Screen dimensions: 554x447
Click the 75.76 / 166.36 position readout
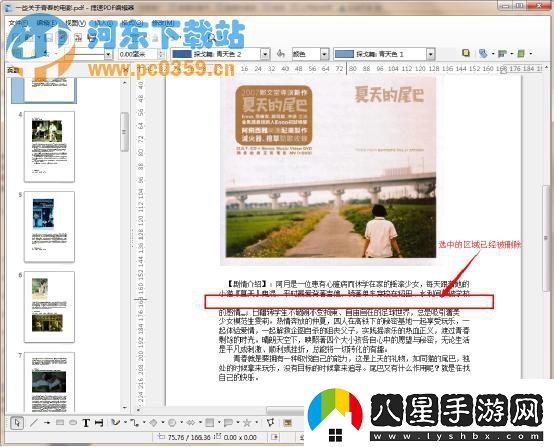click(189, 437)
